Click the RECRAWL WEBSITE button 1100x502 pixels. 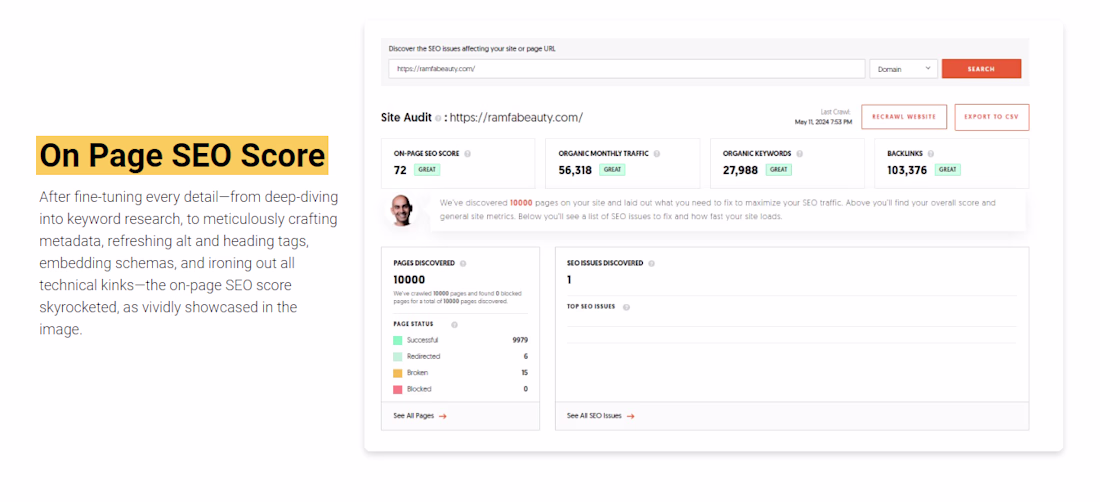point(904,117)
